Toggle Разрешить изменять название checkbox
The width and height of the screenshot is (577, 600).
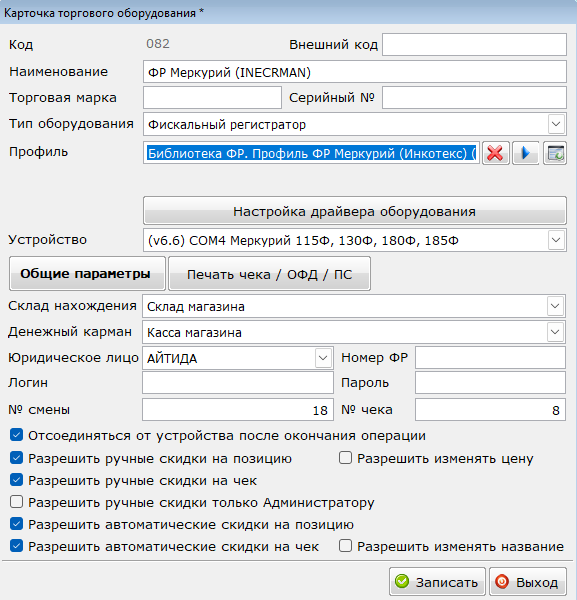345,546
